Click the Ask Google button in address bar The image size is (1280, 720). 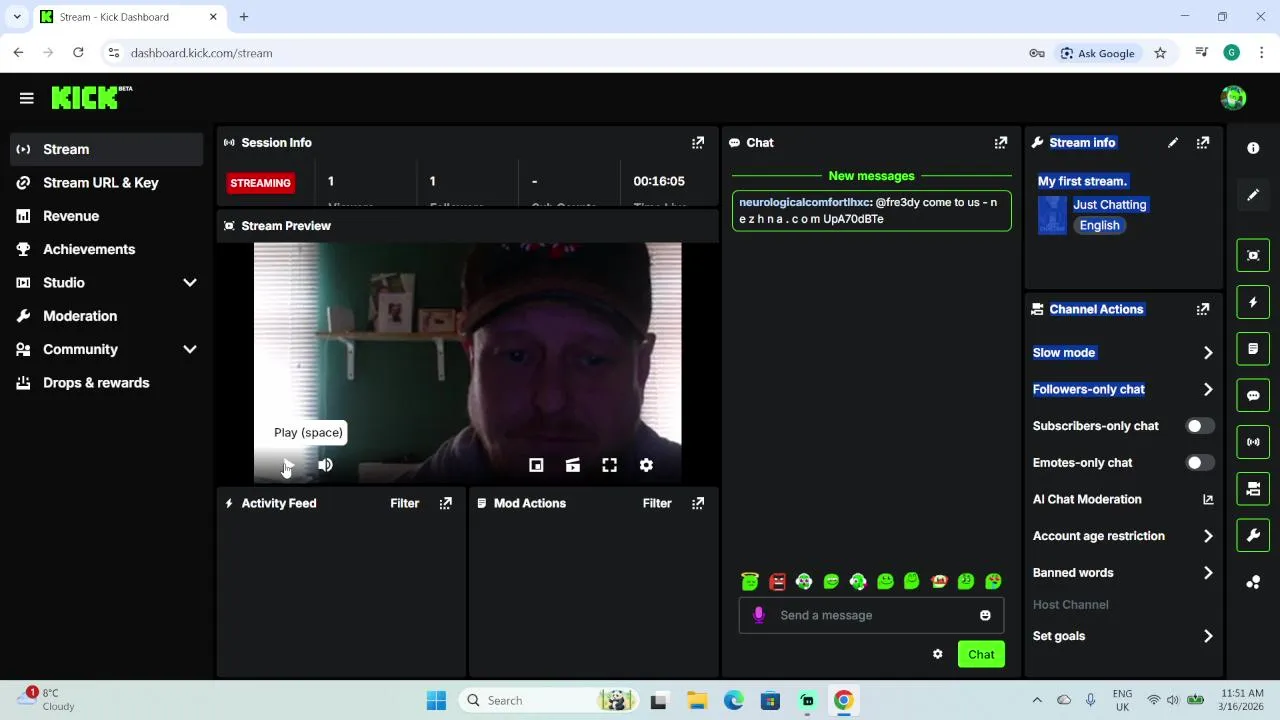coord(1097,53)
